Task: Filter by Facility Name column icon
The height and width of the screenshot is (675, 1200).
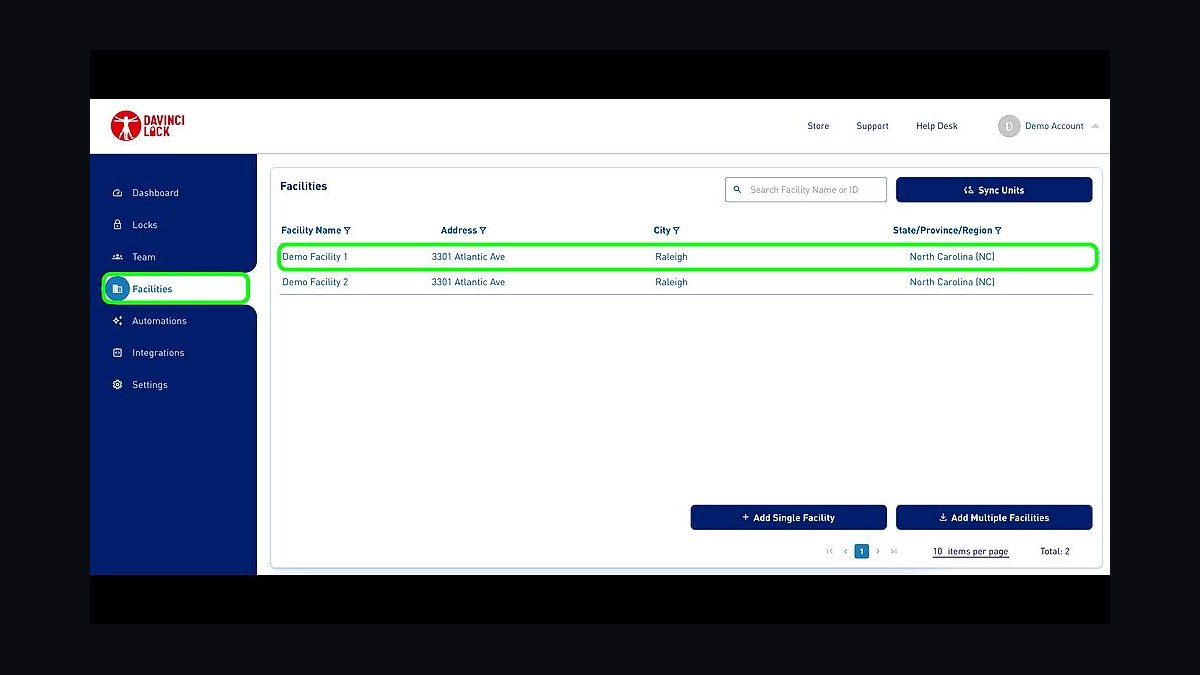Action: point(347,231)
